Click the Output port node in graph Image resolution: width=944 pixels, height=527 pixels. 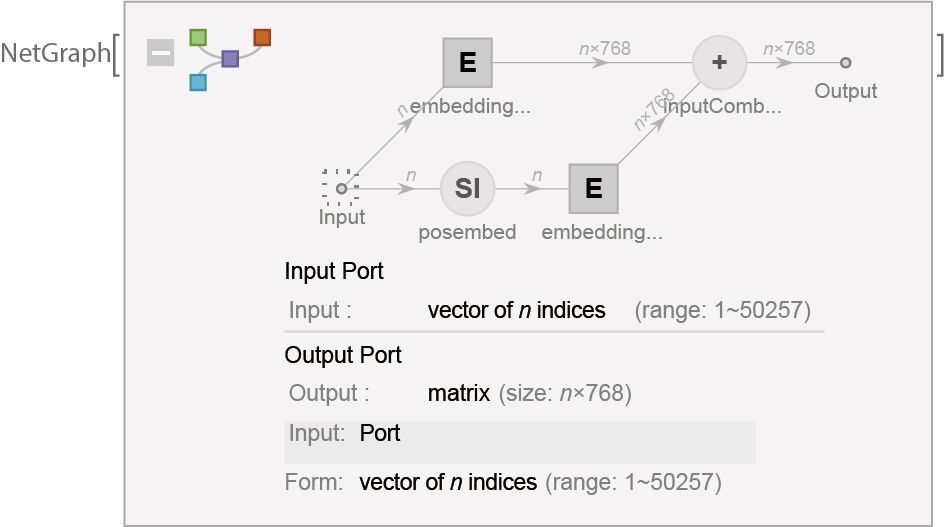tap(845, 63)
